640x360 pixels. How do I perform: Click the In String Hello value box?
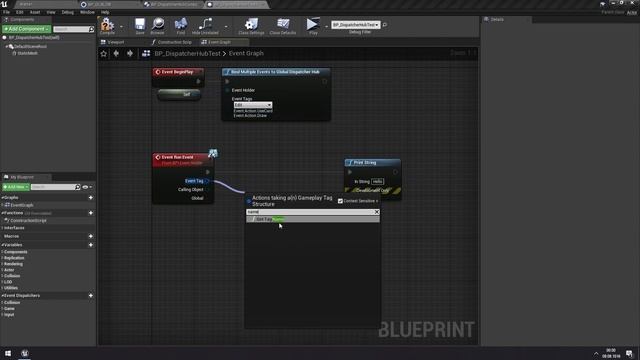tap(378, 181)
